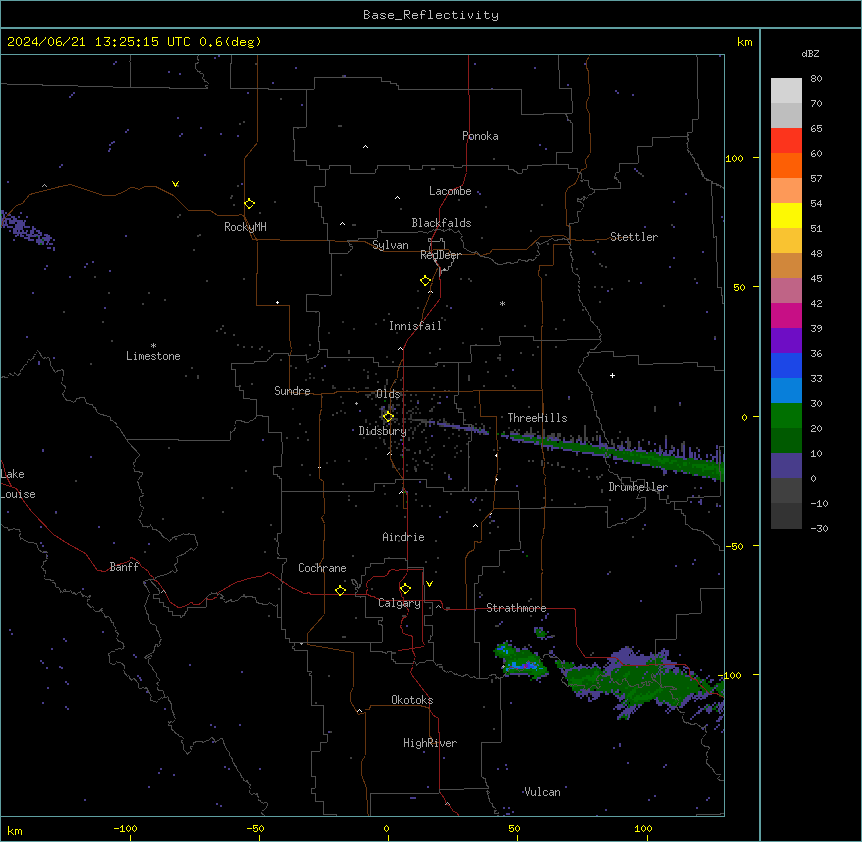Click the yellow marker near RockyMH
Viewport: 862px width, 842px height.
pyautogui.click(x=250, y=204)
